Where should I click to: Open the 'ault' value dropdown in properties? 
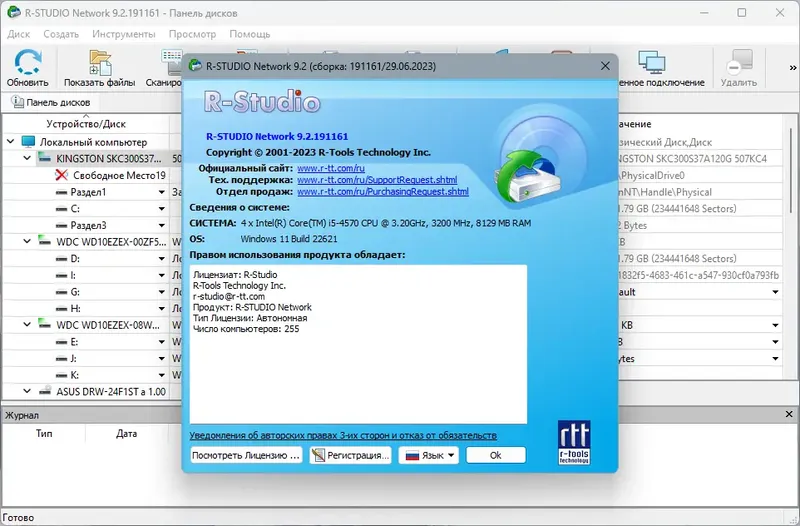click(775, 292)
